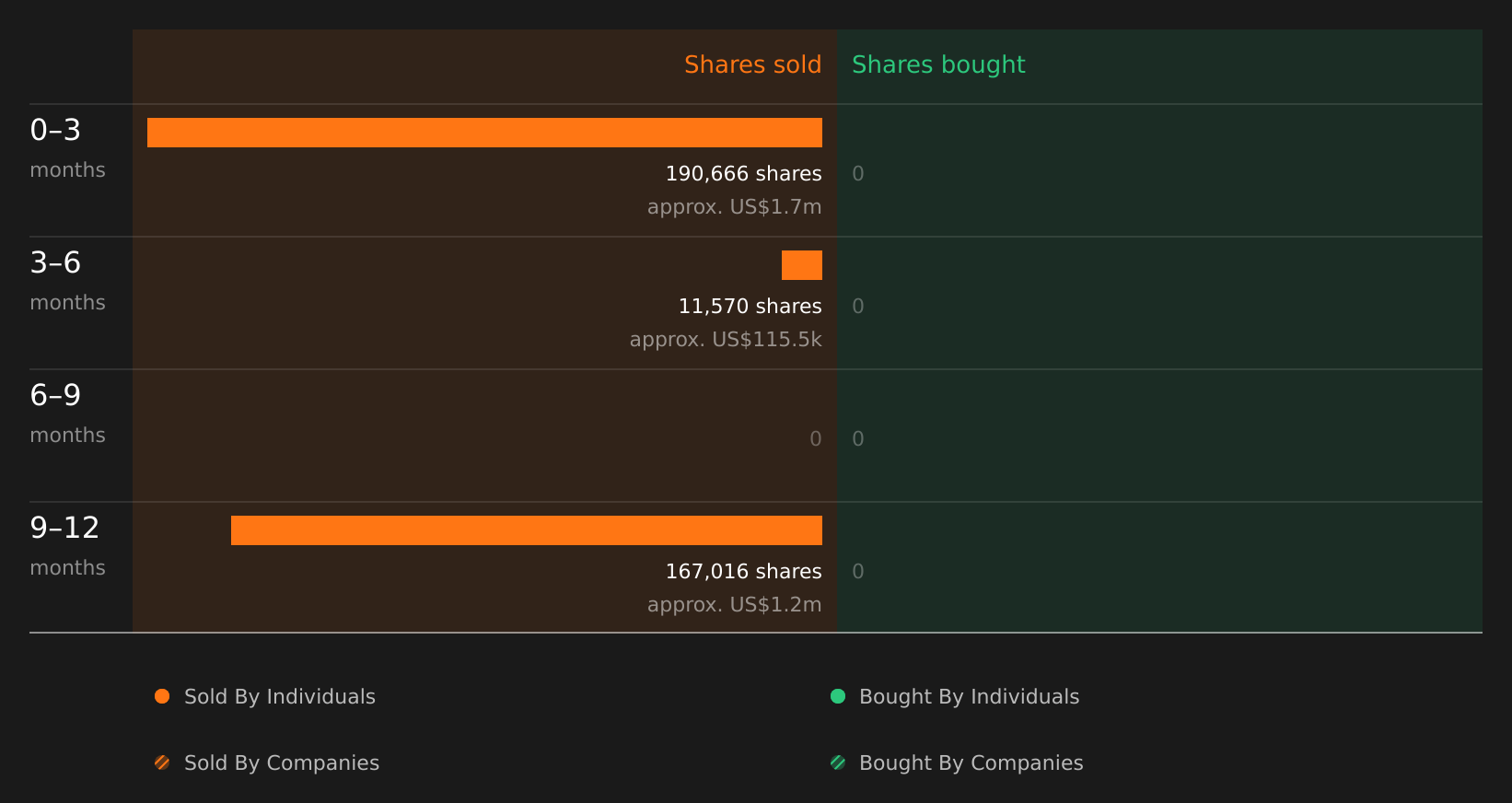The width and height of the screenshot is (1512, 803).
Task: Select the Sold By Individuals legend label
Action: [280, 697]
